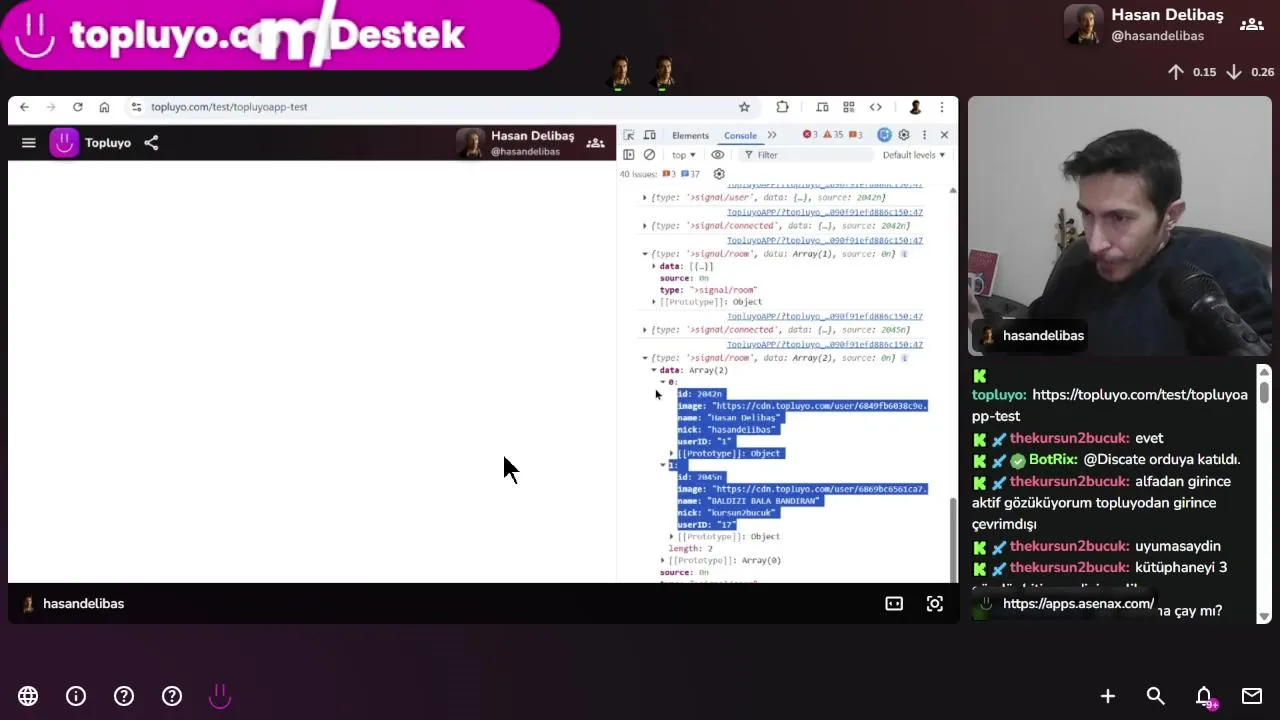
Task: Open messages envelope in bottom bar
Action: click(1252, 696)
